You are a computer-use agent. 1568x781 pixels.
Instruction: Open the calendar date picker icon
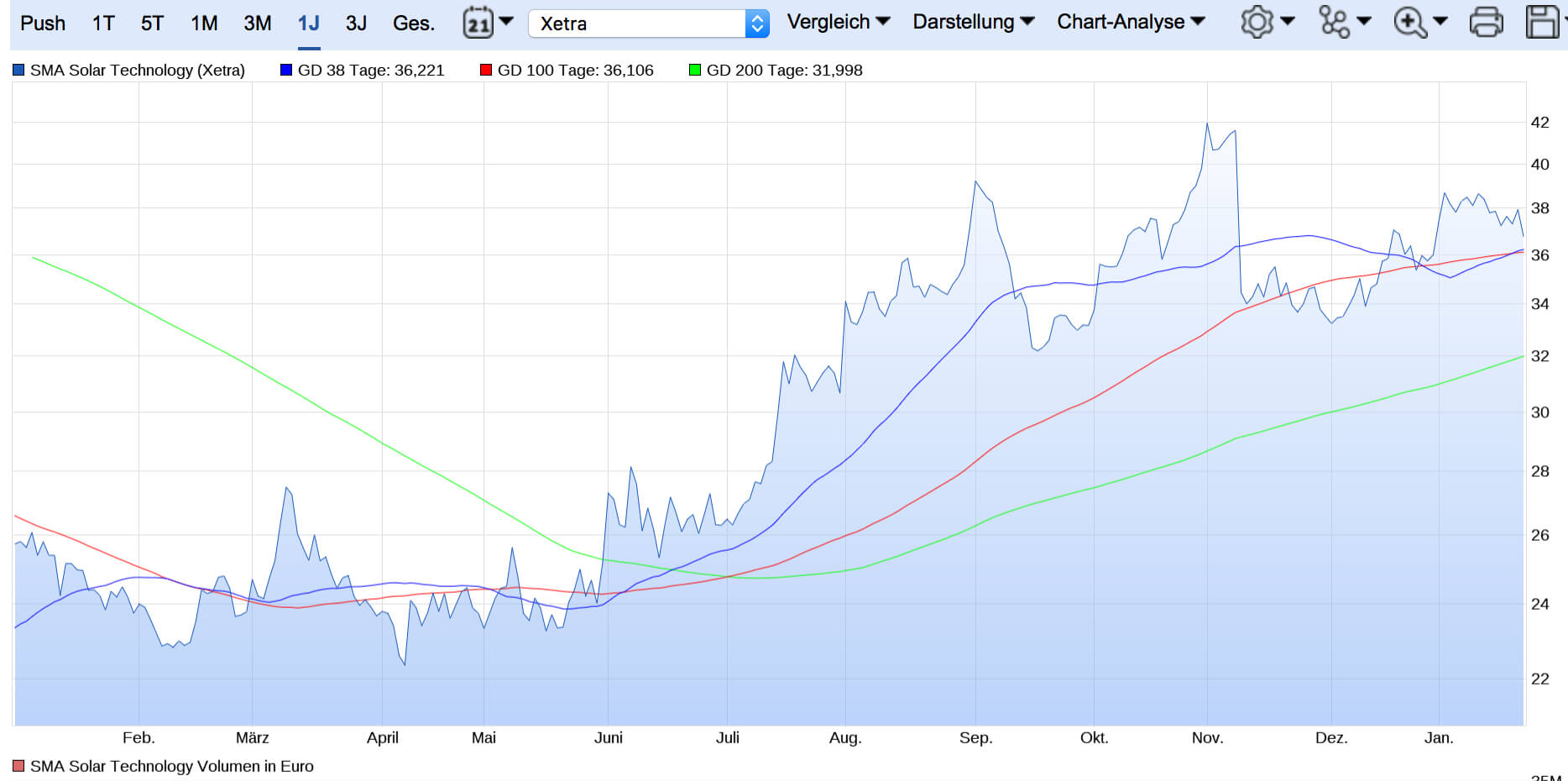click(x=478, y=23)
